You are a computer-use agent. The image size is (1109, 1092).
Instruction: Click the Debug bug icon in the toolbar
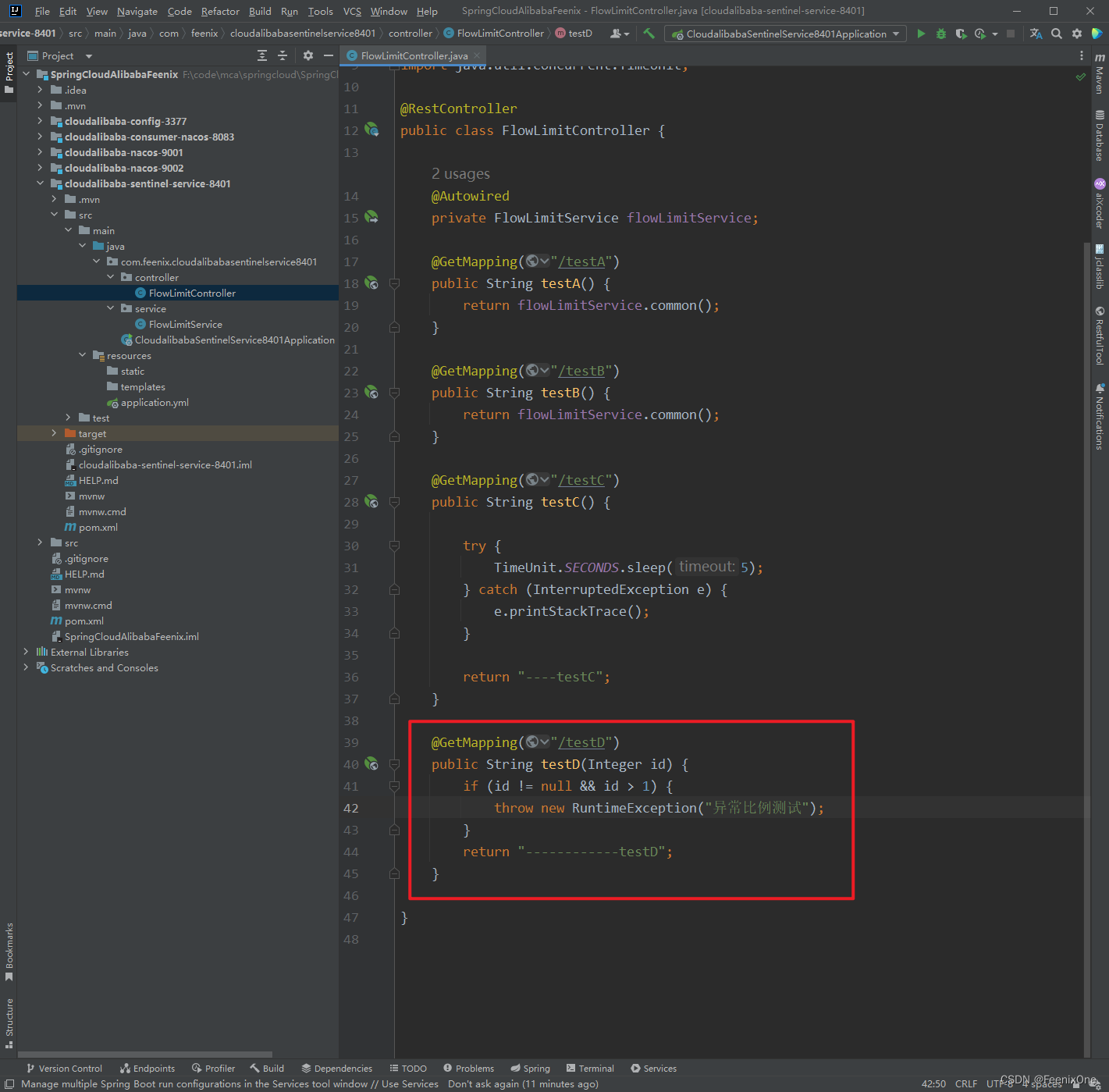(941, 34)
